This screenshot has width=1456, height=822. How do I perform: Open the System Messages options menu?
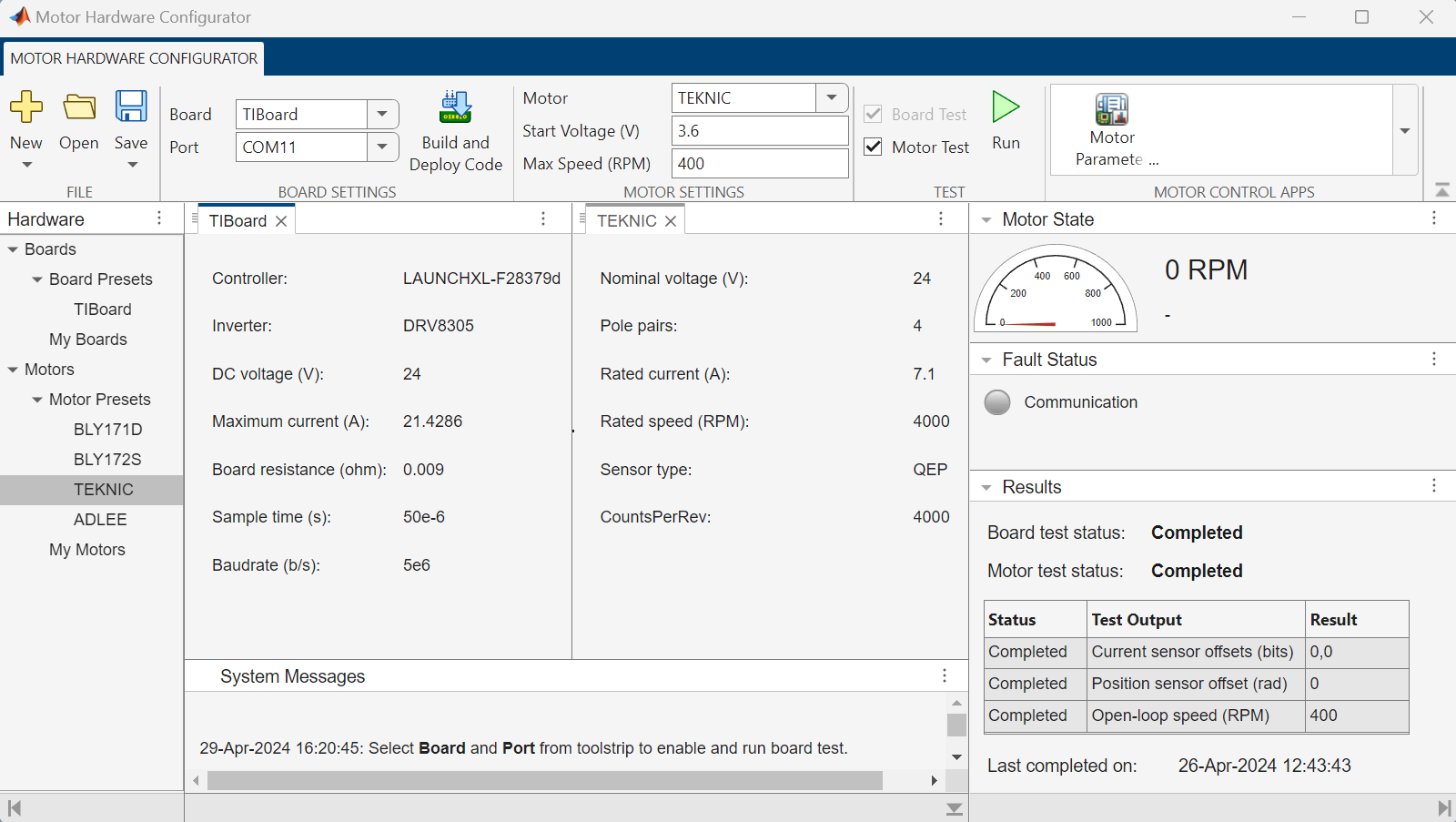point(944,675)
